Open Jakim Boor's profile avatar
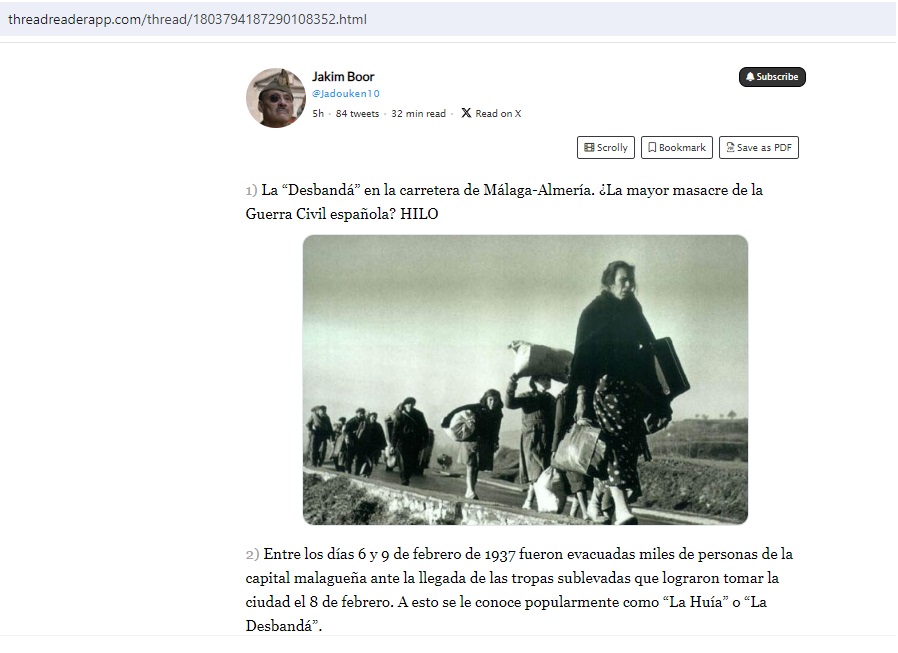Viewport: 898px width, 653px height. click(x=276, y=98)
